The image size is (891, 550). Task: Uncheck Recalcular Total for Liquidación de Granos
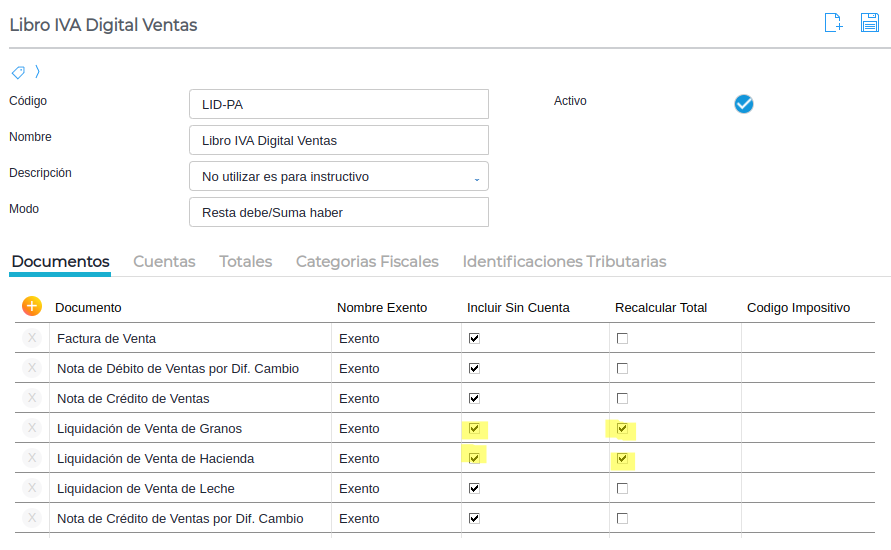623,429
